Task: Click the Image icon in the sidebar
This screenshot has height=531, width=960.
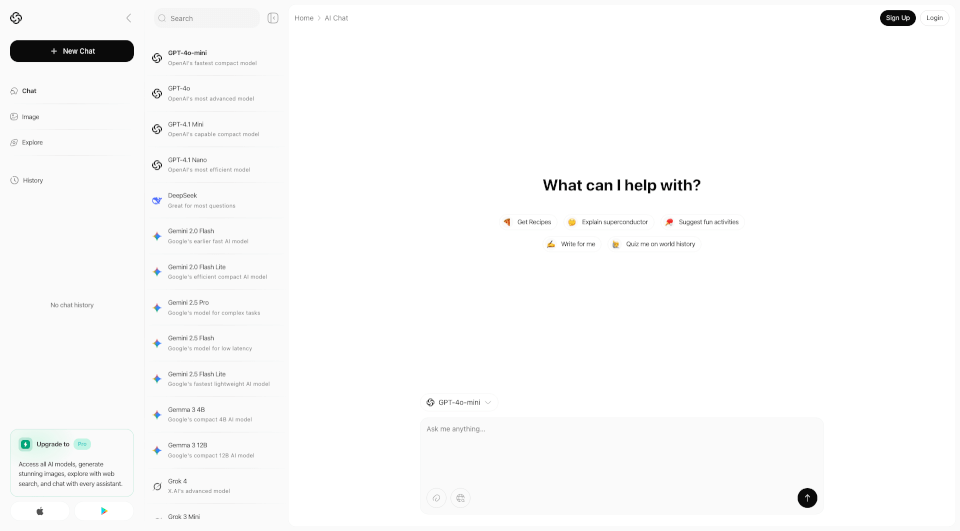Action: tap(14, 116)
